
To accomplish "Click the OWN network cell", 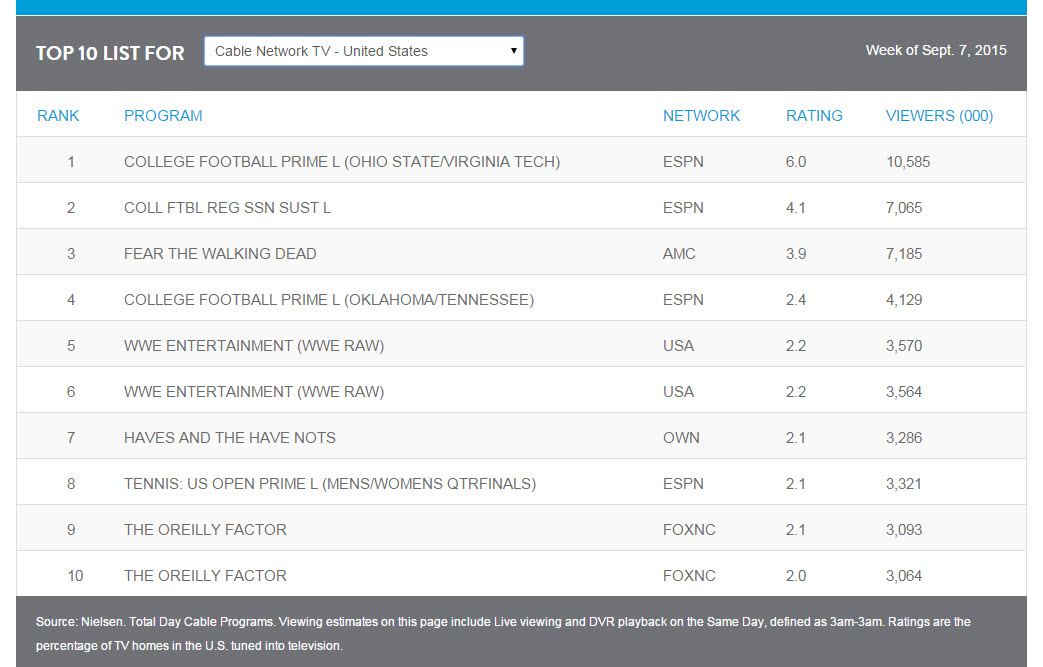I will (x=681, y=438).
